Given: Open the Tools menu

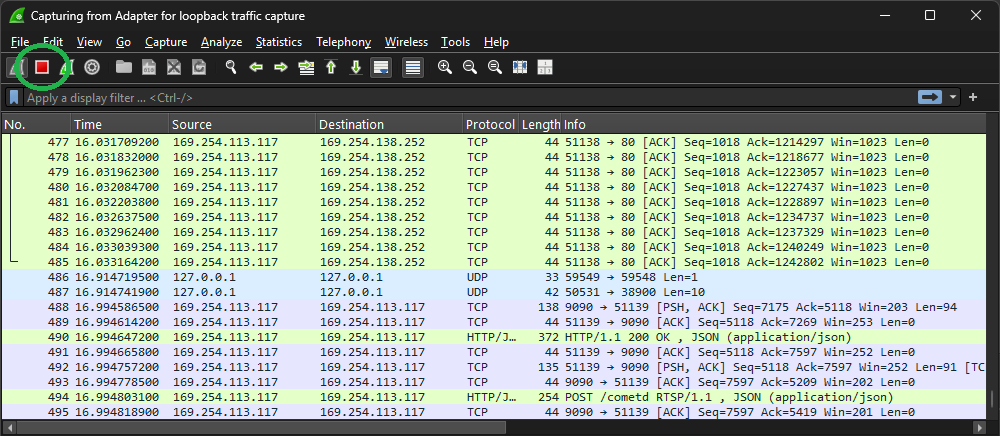Looking at the screenshot, I should [455, 42].
